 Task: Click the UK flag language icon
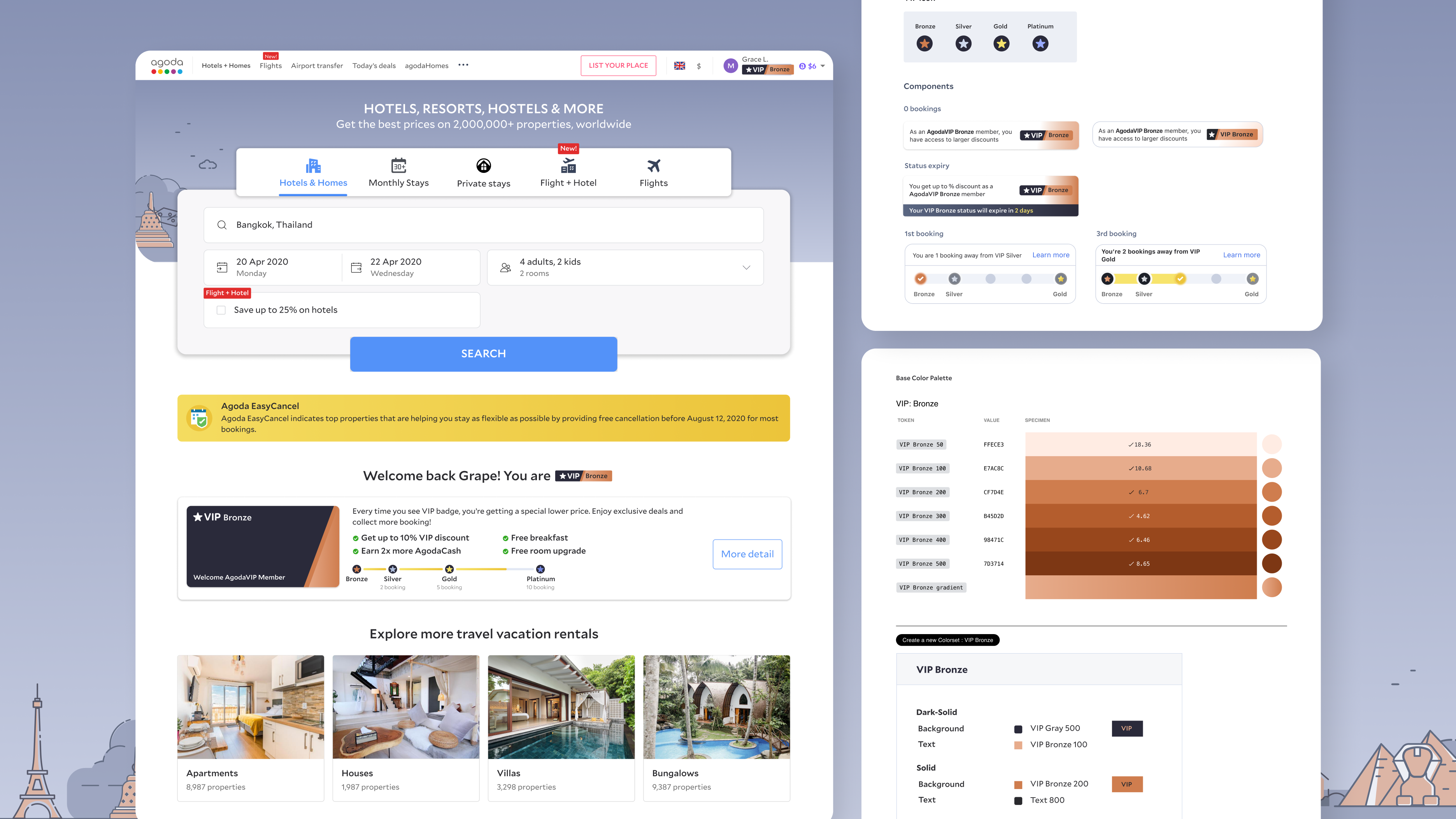tap(679, 66)
